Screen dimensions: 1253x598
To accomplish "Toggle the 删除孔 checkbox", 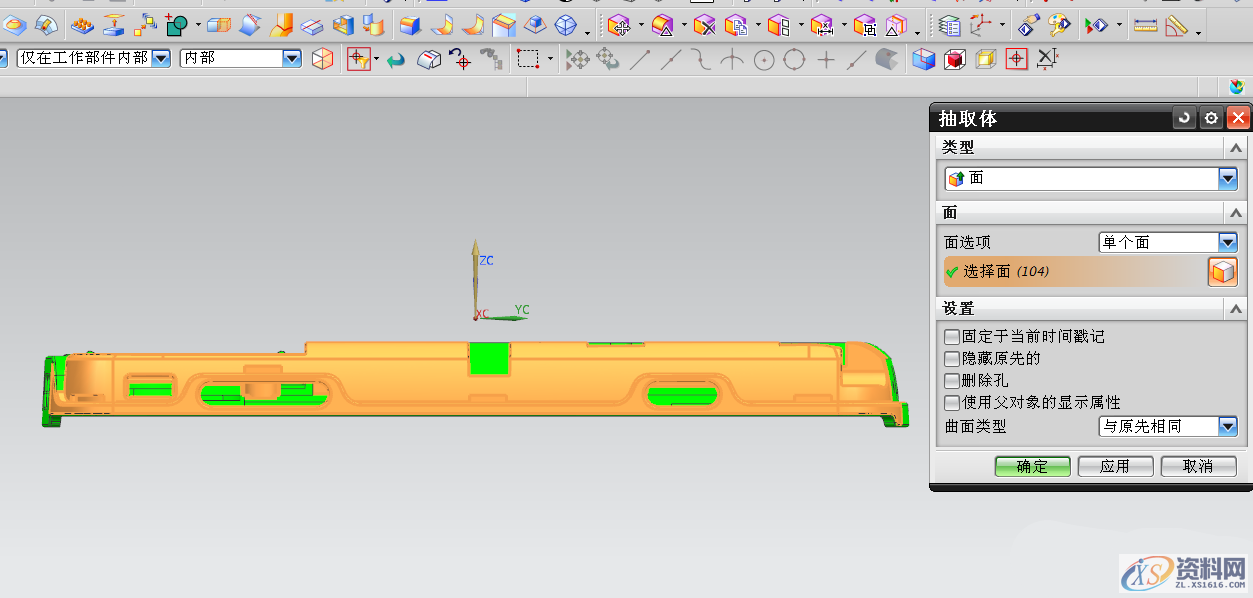I will tap(952, 381).
